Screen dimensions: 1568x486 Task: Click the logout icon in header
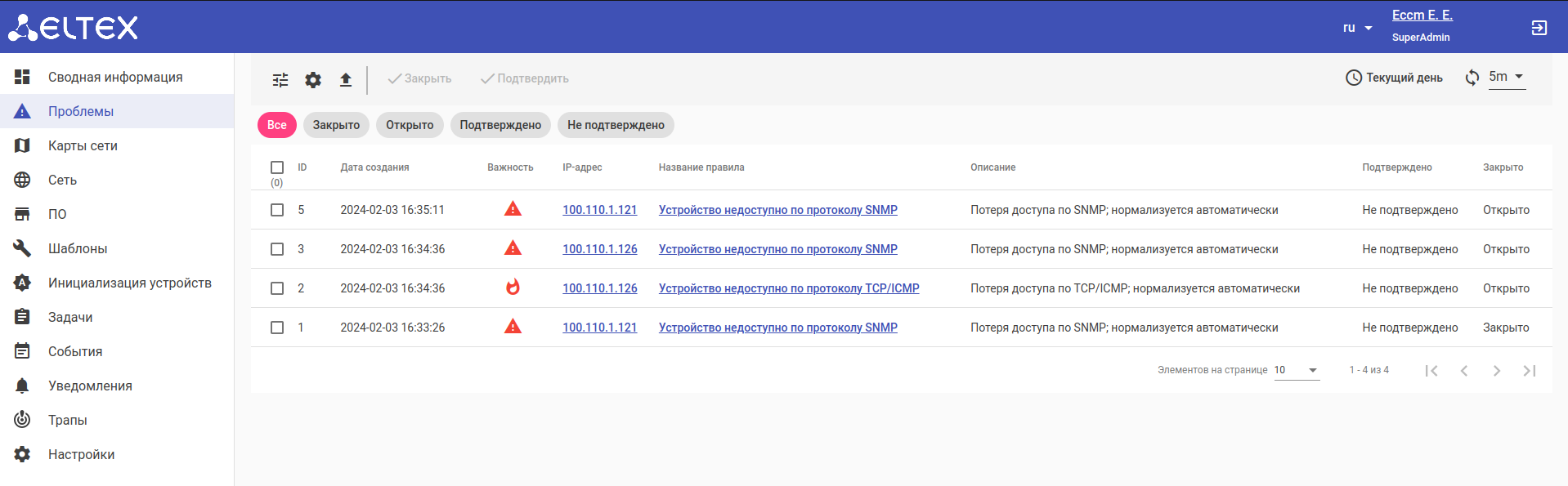(x=1539, y=28)
